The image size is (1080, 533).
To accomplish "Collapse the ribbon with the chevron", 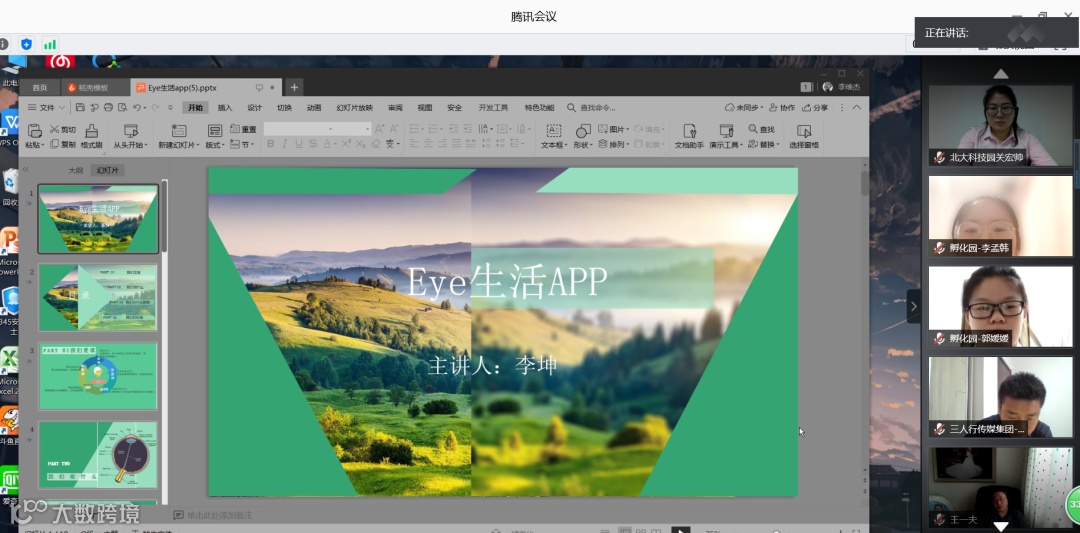I will click(857, 107).
